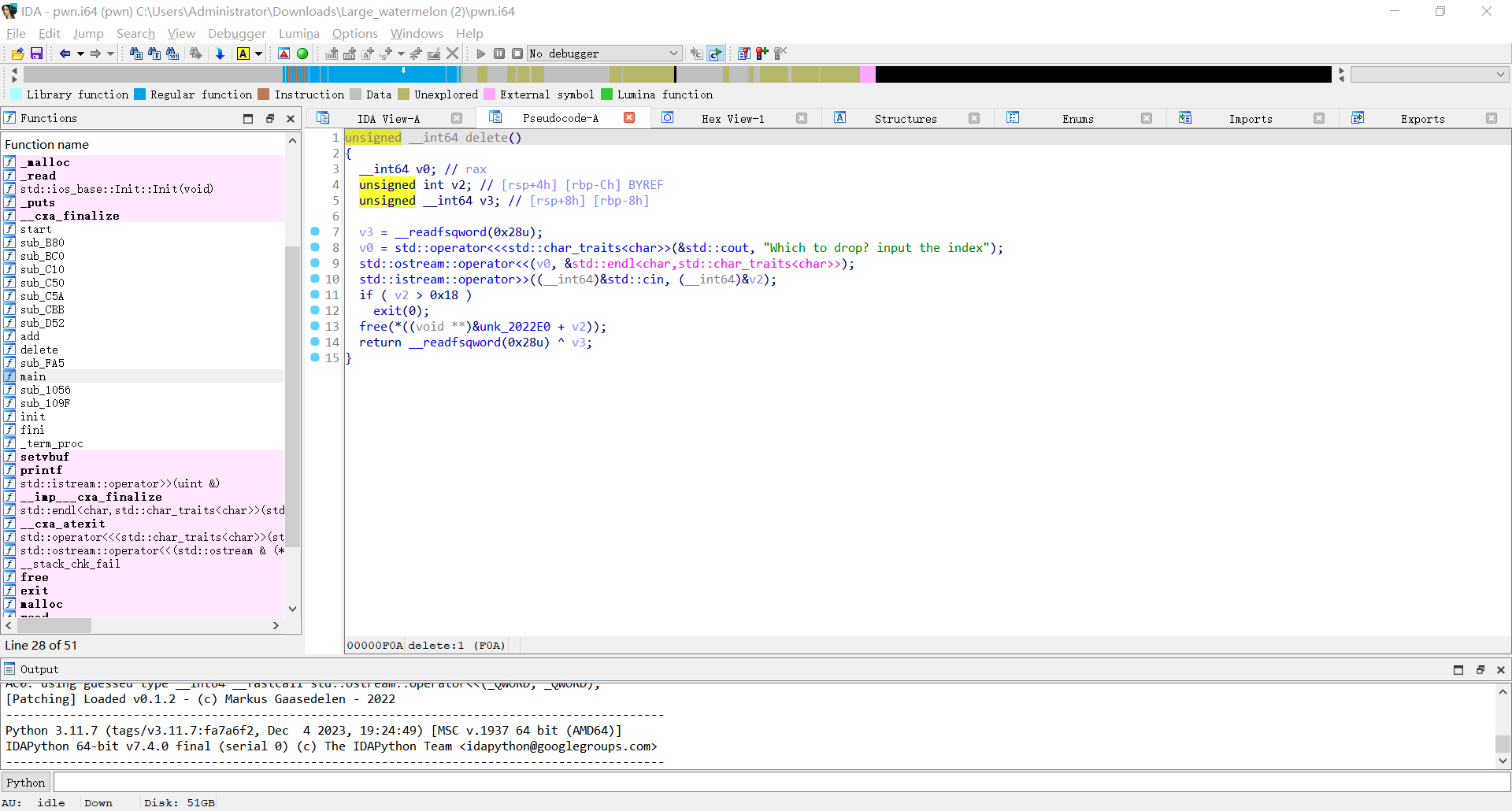Click the Python command input field

(781, 782)
